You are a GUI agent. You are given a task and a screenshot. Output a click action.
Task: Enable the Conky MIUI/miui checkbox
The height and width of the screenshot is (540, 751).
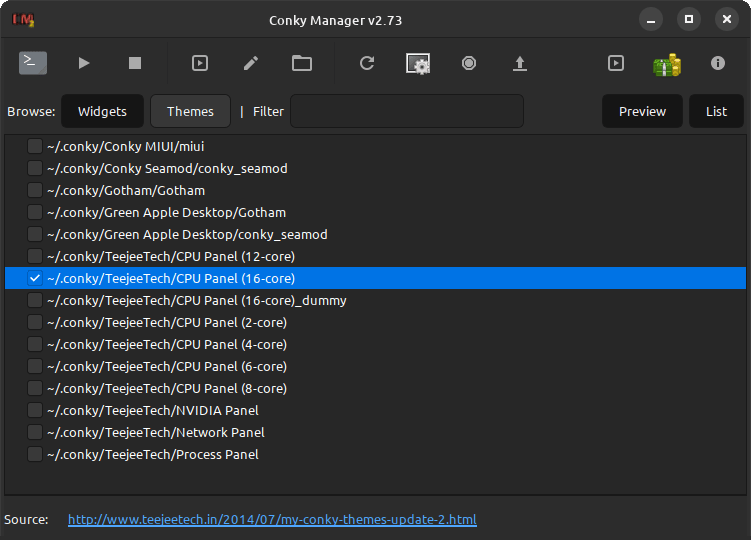(35, 146)
